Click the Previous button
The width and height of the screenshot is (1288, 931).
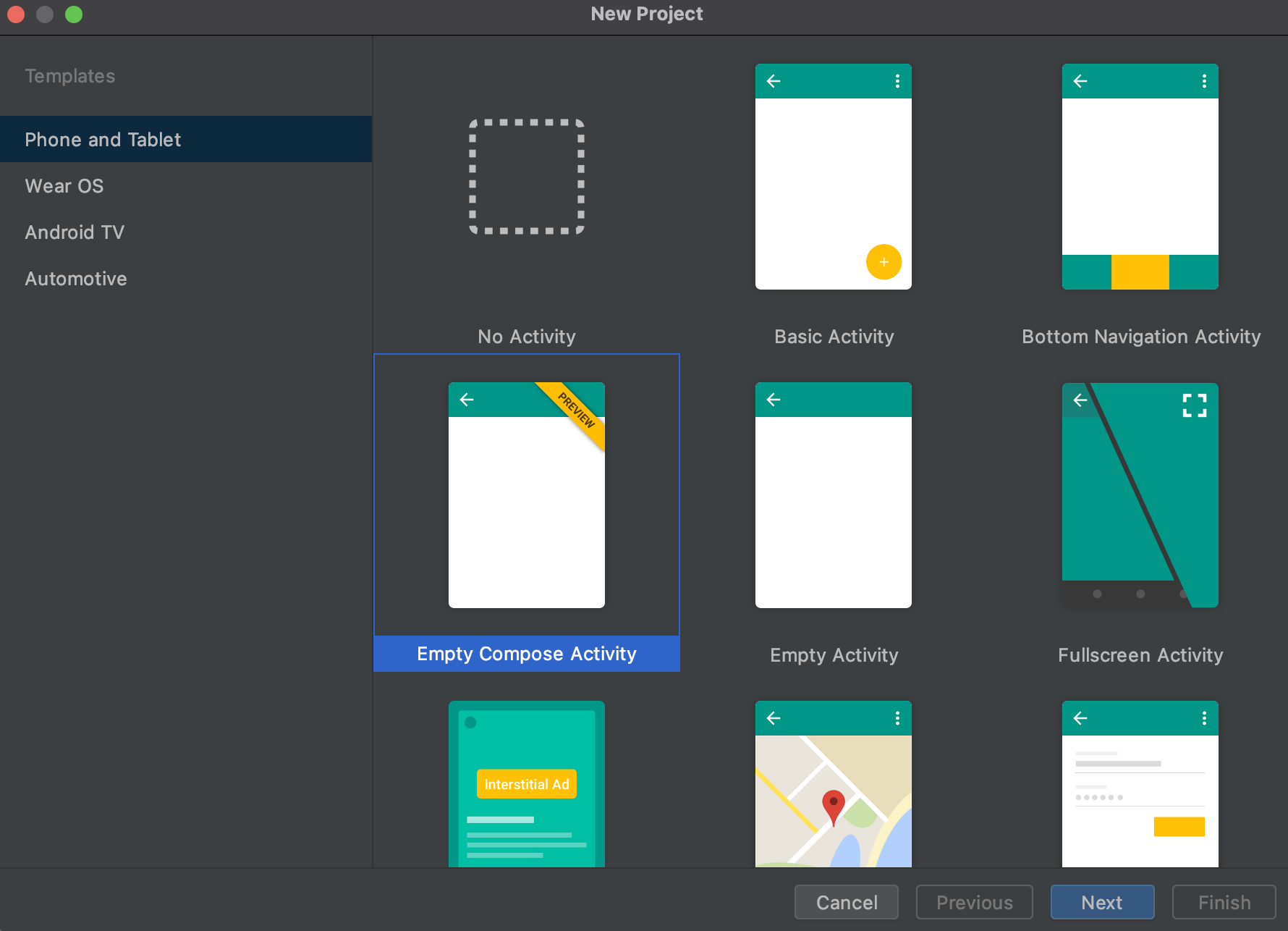pyautogui.click(x=975, y=902)
